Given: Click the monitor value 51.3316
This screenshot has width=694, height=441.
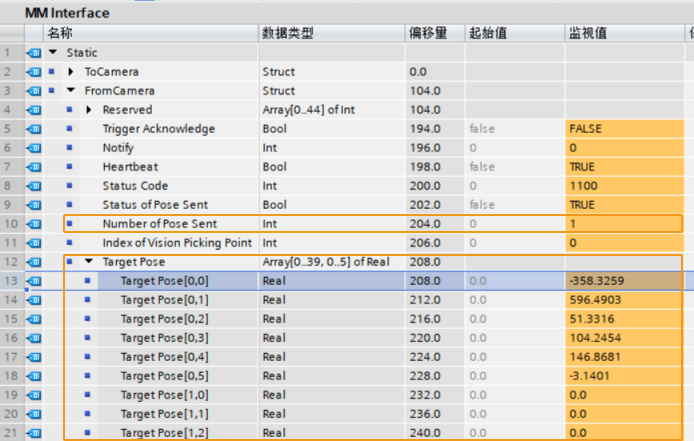Looking at the screenshot, I should click(592, 319).
